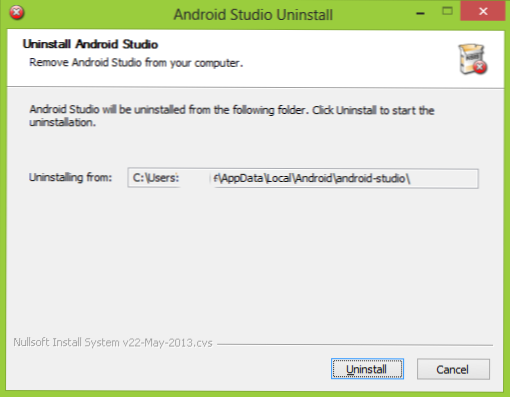Image resolution: width=510 pixels, height=397 pixels.
Task: Click the Nullsoft Install System version text
Action: point(113,343)
